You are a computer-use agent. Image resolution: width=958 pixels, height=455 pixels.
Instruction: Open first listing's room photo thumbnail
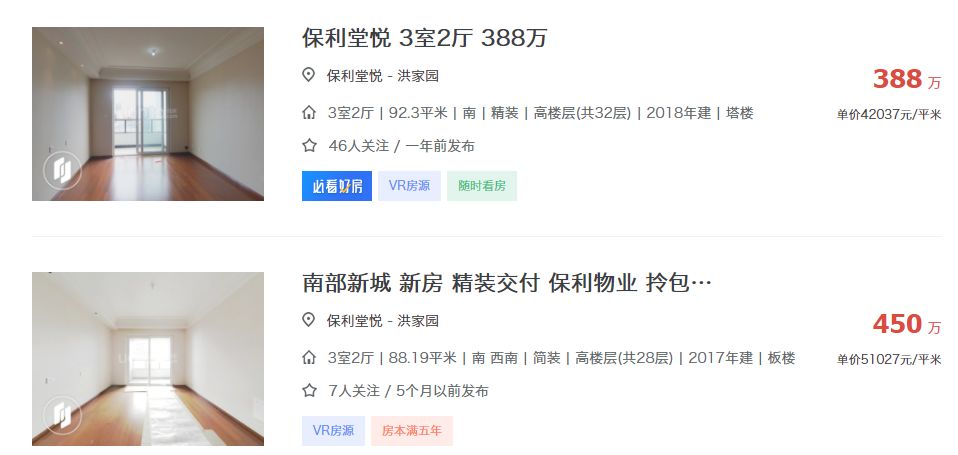[148, 114]
